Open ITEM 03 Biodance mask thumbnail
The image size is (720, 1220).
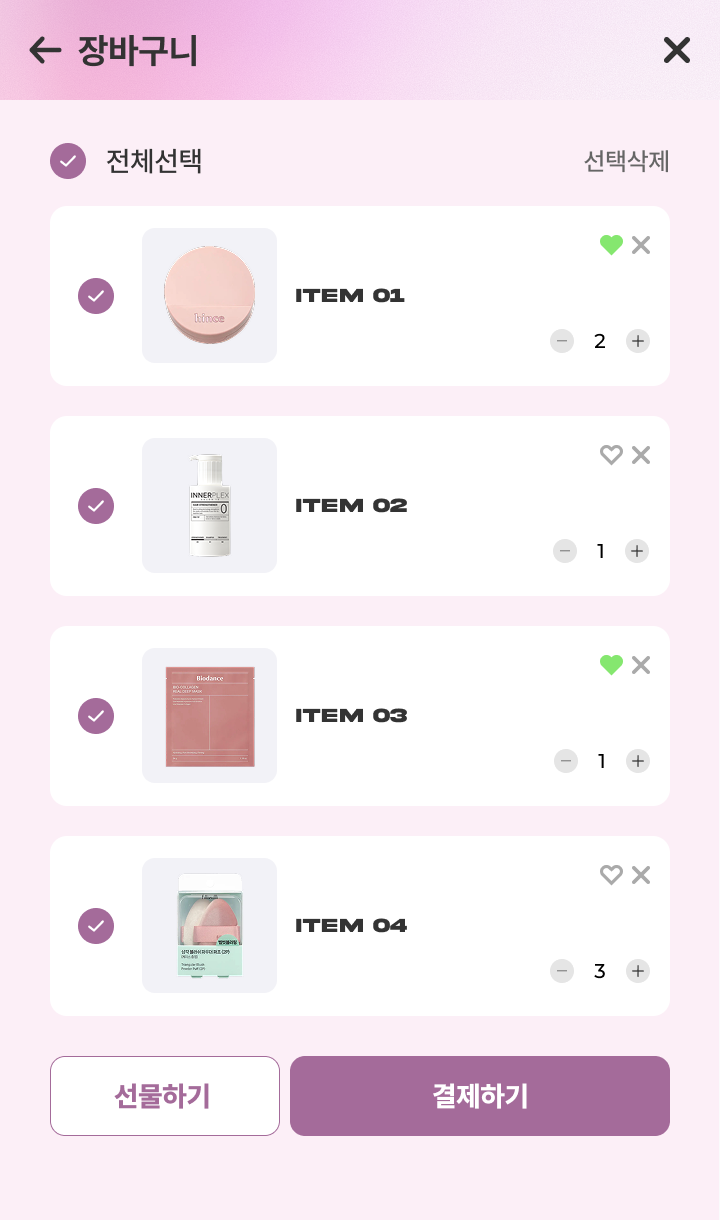pos(210,716)
